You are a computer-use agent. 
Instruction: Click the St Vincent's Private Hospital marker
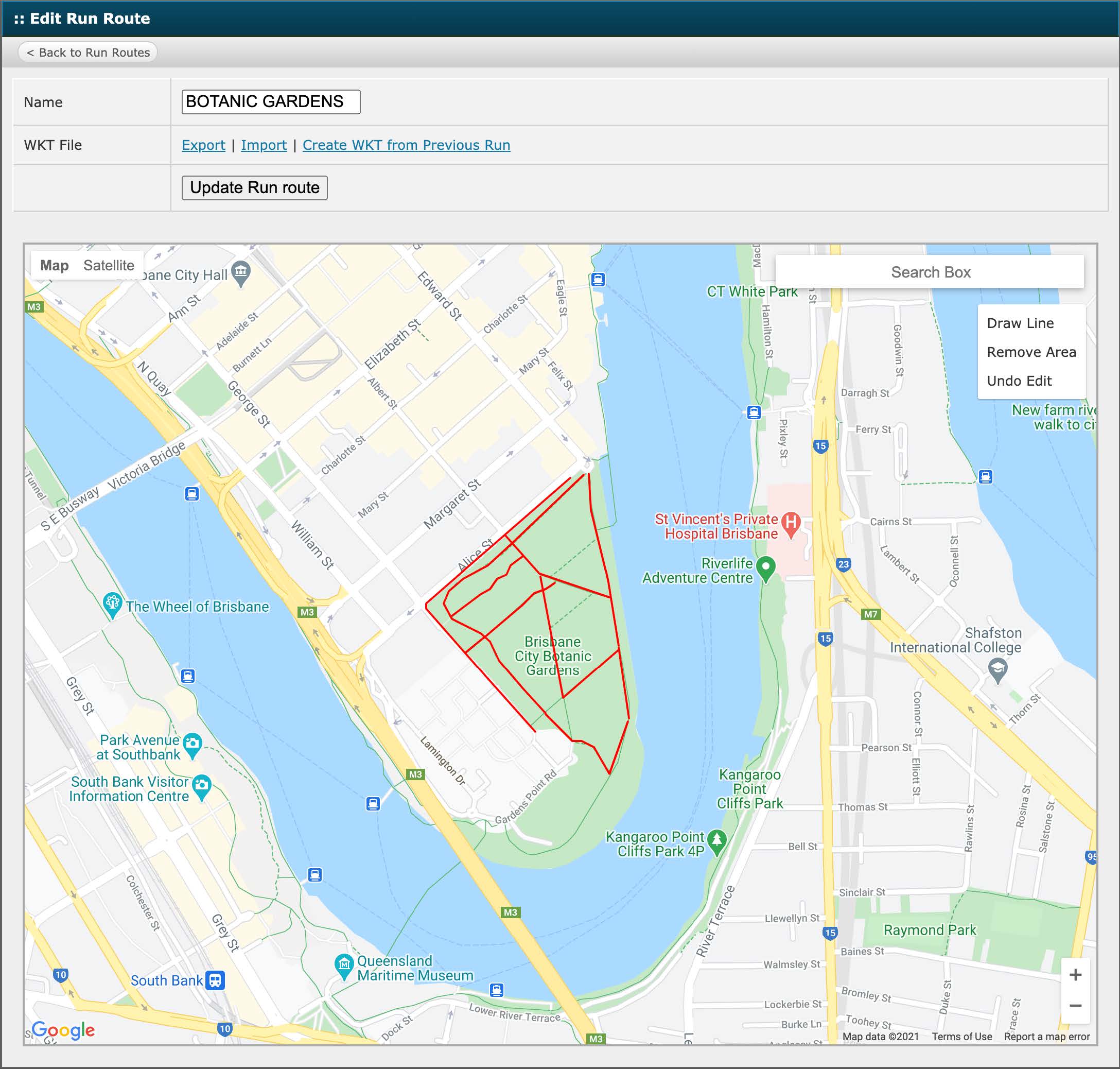point(791,525)
